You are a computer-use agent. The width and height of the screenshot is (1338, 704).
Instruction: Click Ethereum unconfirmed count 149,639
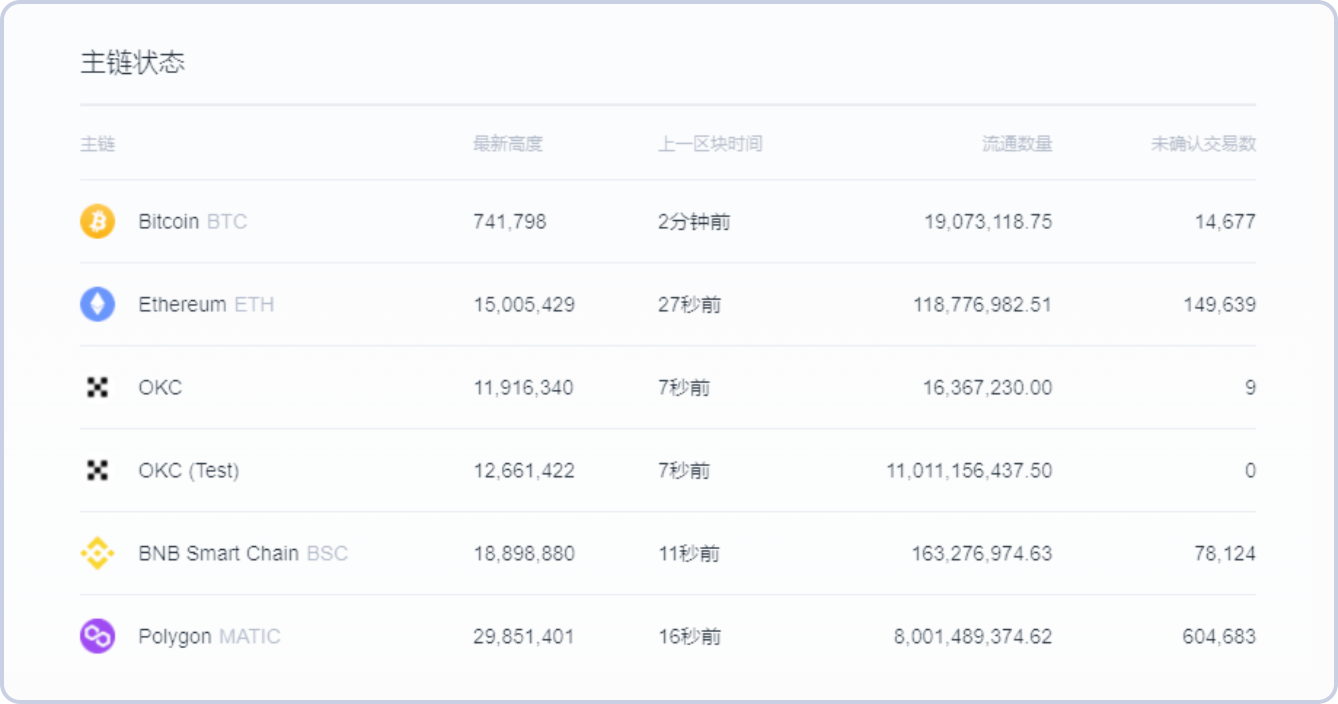point(1220,304)
